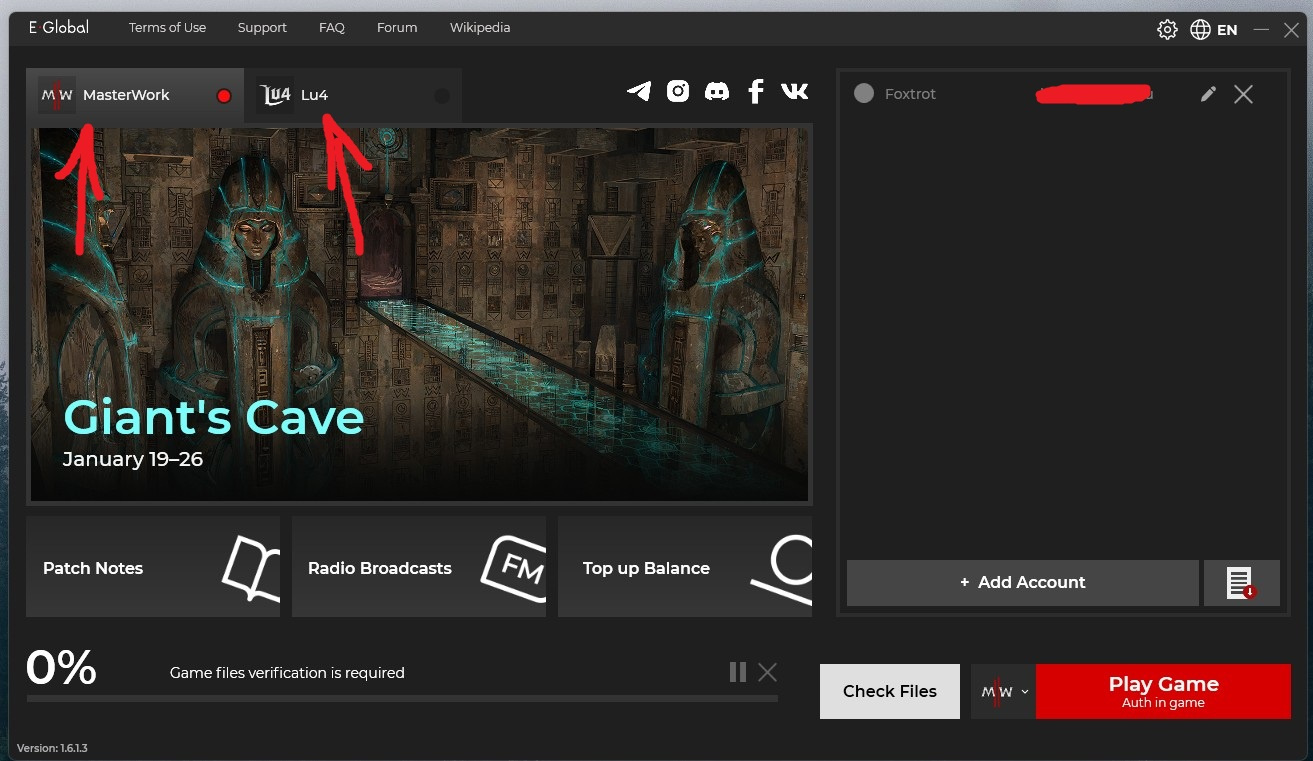Screen dimensions: 1313x761
Task: Expand the MW server dropdown beside Play Game
Action: coord(1003,692)
